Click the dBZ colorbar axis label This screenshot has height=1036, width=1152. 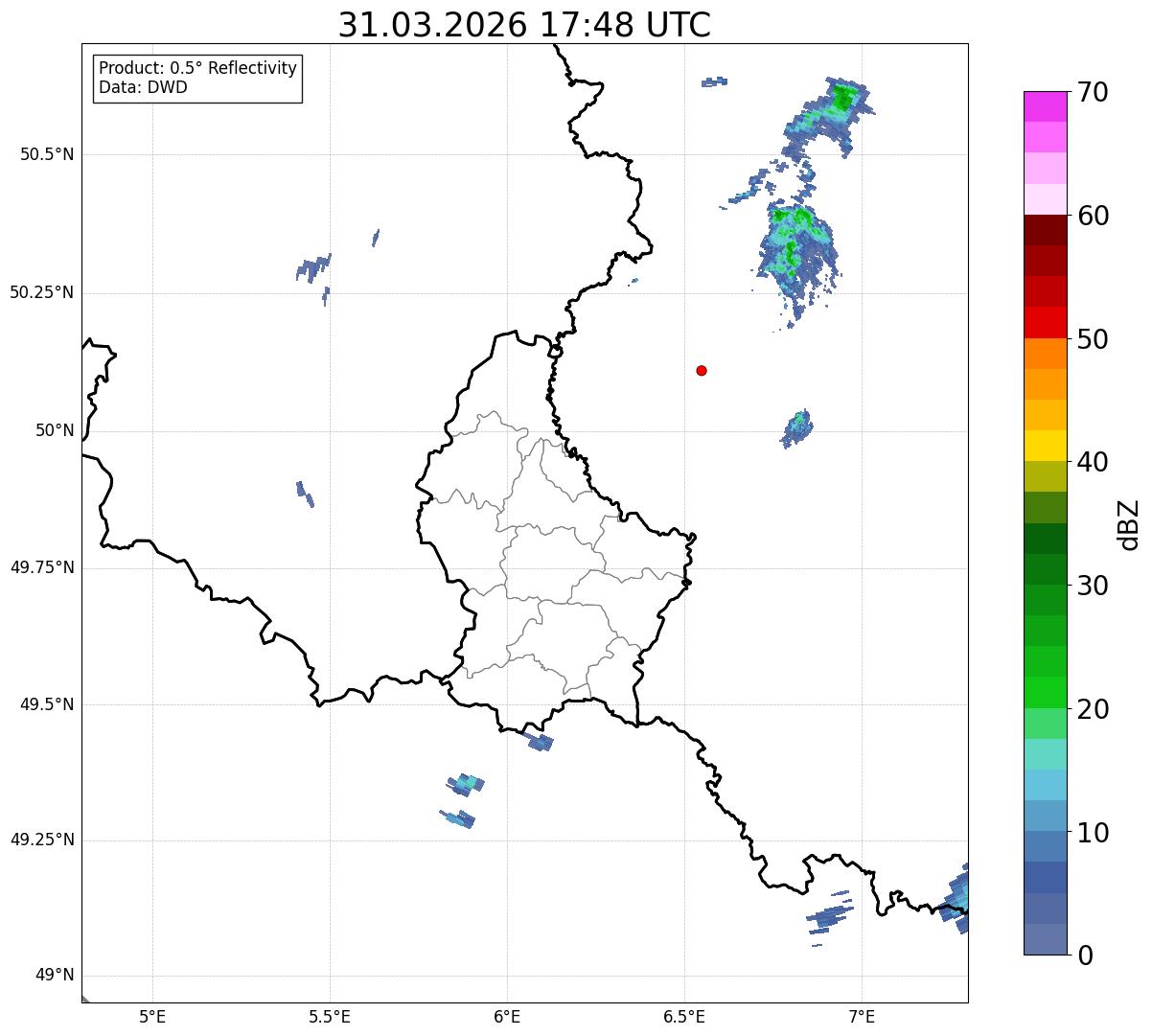1129,524
